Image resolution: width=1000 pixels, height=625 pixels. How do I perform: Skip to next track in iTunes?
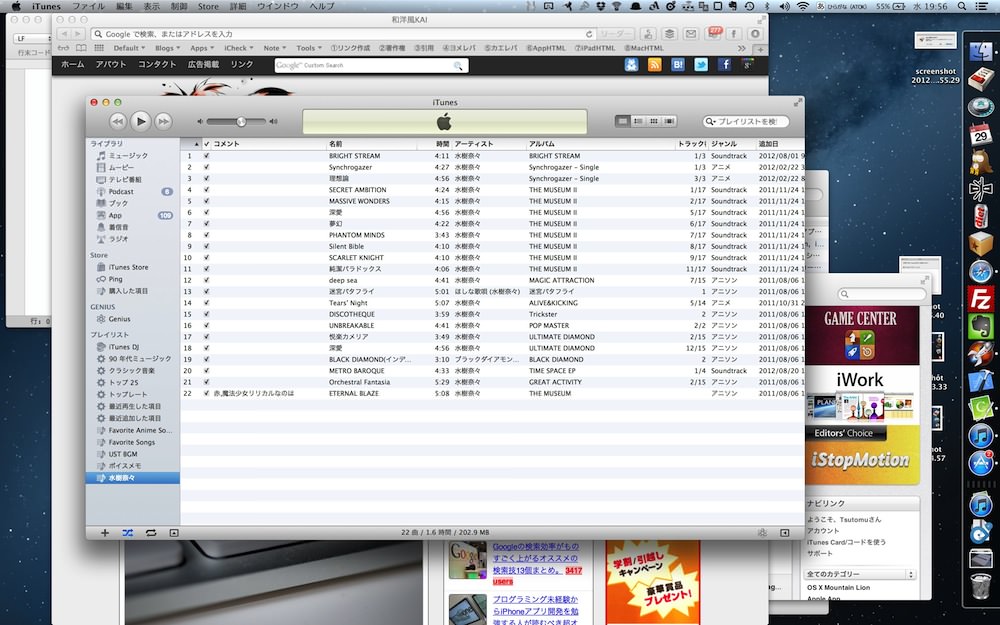[164, 121]
